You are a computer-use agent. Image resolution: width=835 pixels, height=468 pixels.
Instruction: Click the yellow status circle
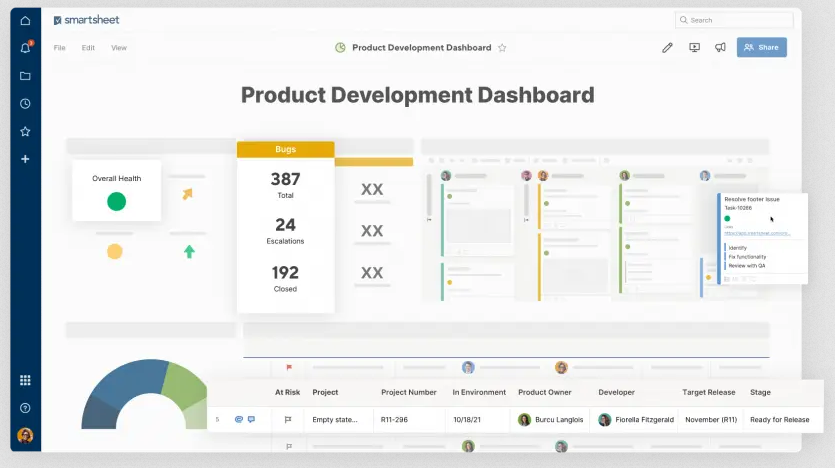114,251
